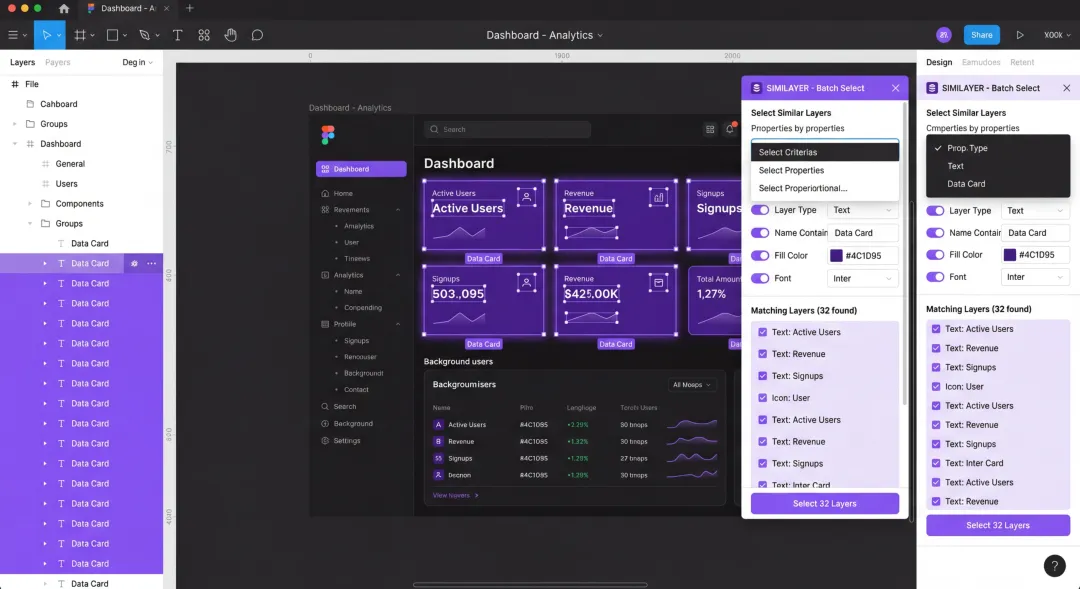Uncheck Icon: User in left dialog list
Viewport: 1080px width, 589px height.
tap(762, 397)
